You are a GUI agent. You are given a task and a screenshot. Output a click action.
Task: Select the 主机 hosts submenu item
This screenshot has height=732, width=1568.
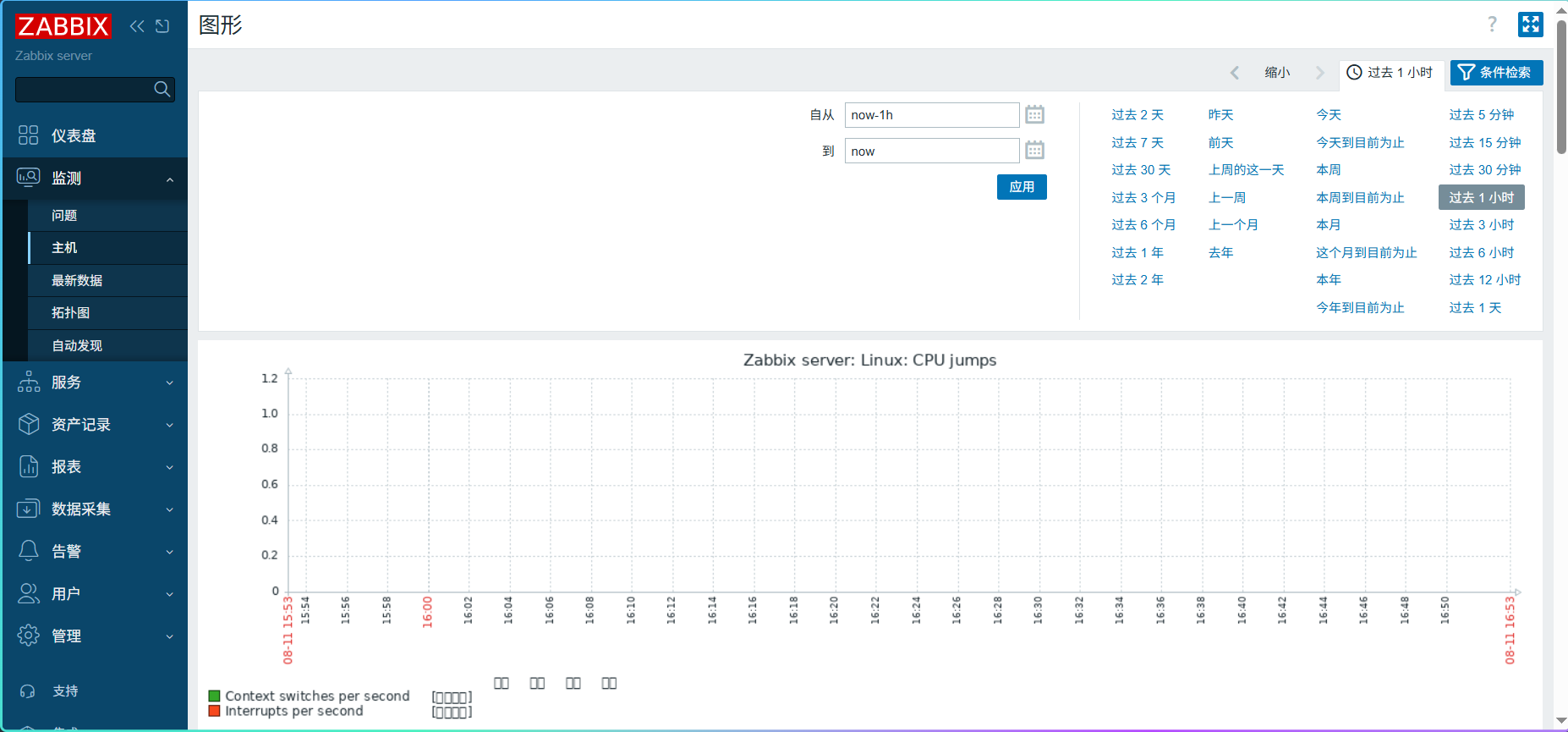click(107, 248)
